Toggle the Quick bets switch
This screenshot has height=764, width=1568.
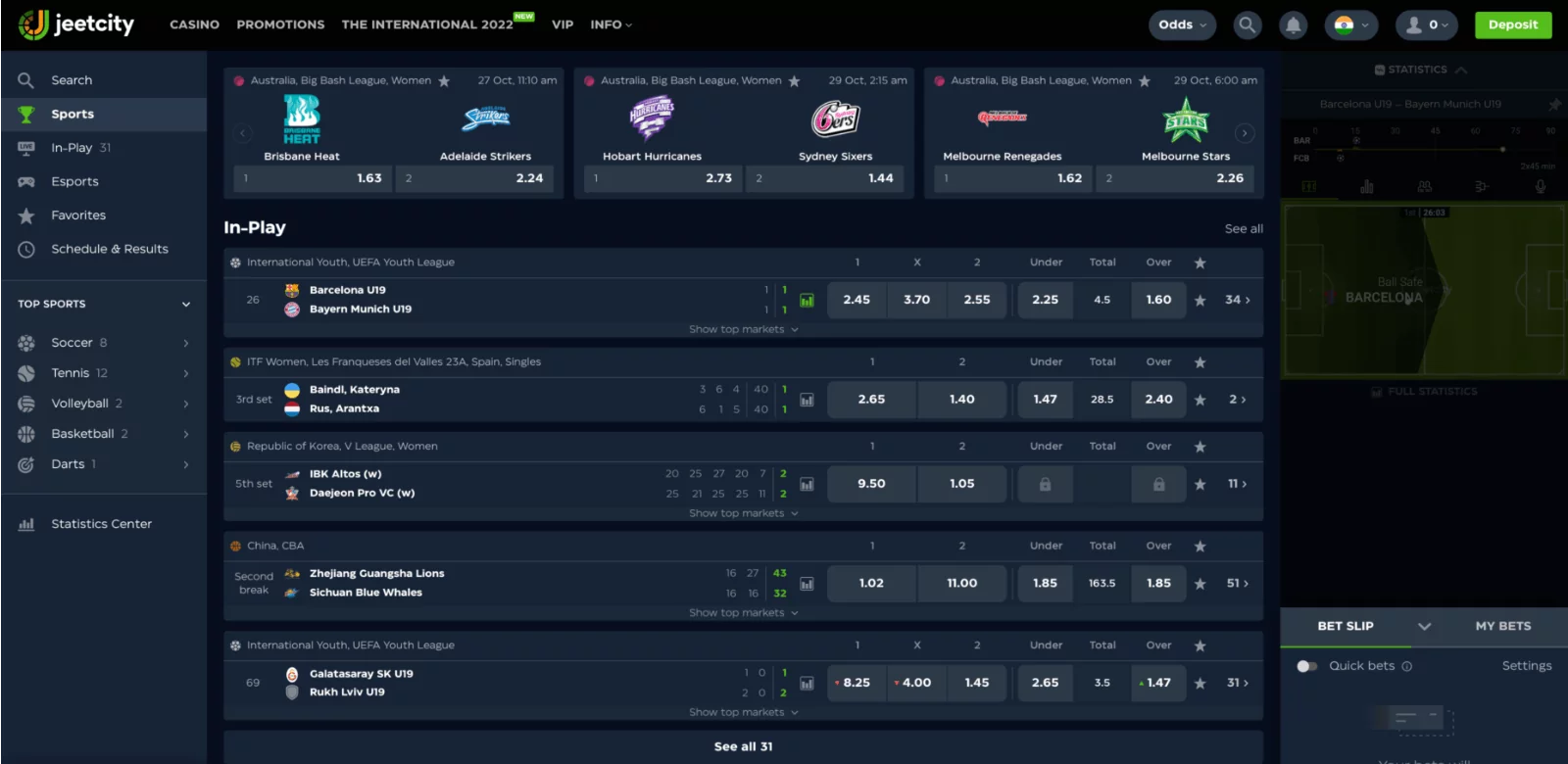click(1307, 666)
